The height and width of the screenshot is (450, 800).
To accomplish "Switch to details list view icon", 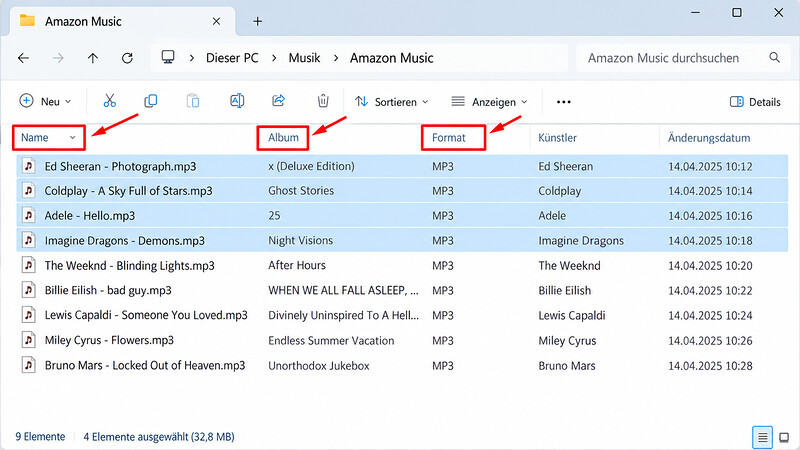I will (x=762, y=437).
